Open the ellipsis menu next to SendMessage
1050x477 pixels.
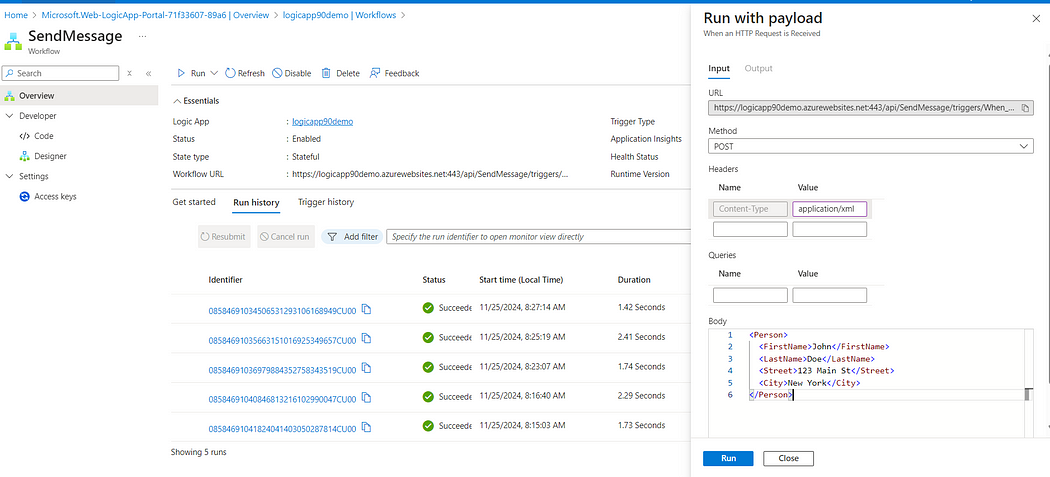pyautogui.click(x=142, y=36)
